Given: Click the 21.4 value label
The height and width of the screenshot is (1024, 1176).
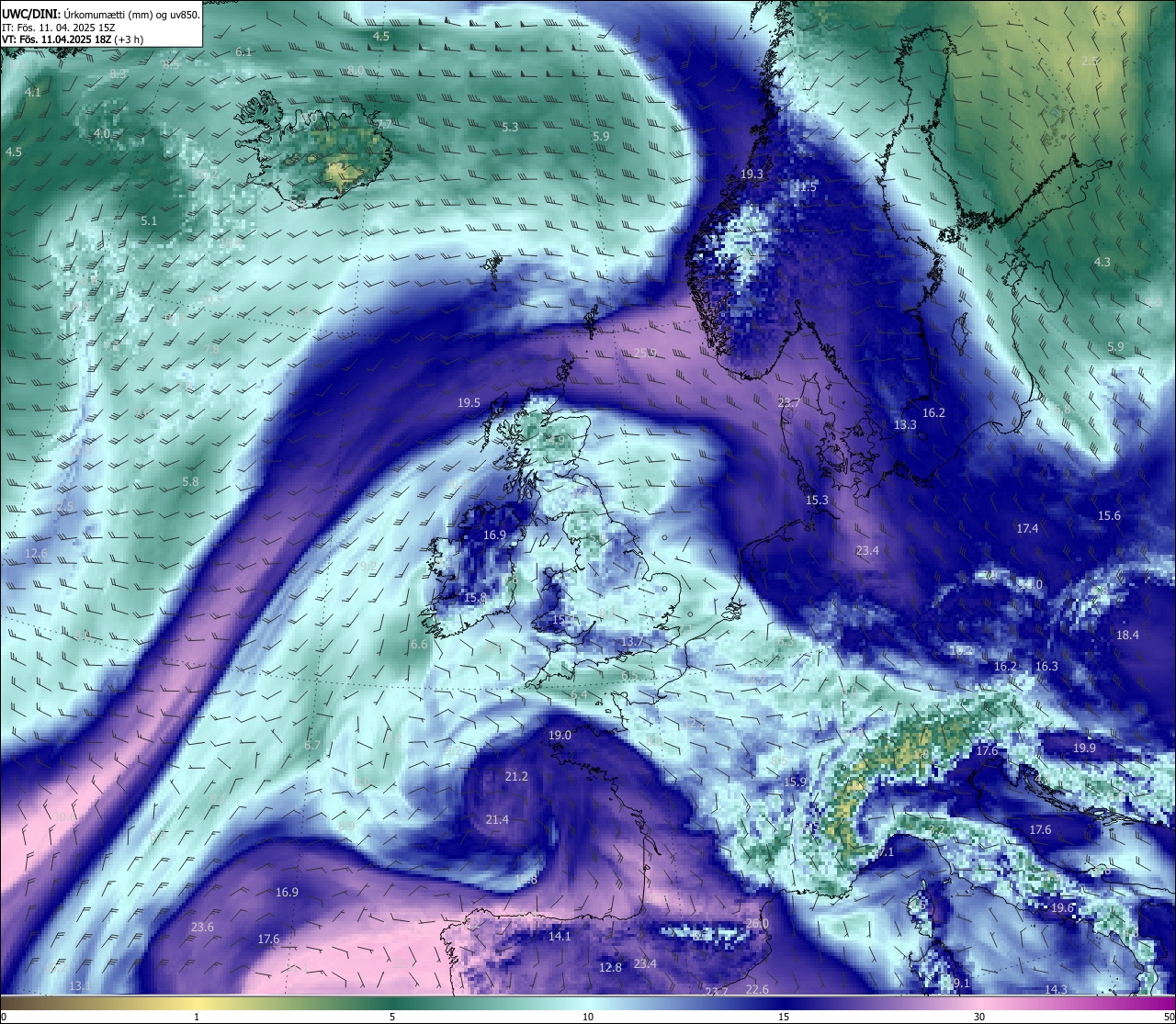Looking at the screenshot, I should click(x=497, y=819).
